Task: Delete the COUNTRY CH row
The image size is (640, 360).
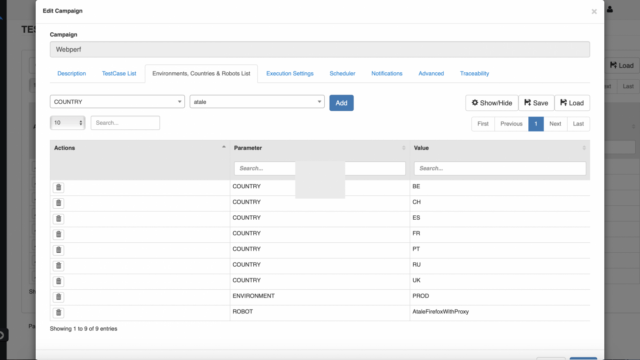Action: (58, 203)
